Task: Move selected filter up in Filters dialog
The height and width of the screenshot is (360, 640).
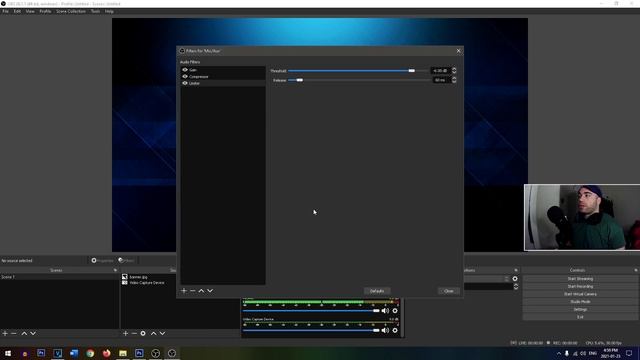Action: (x=201, y=291)
